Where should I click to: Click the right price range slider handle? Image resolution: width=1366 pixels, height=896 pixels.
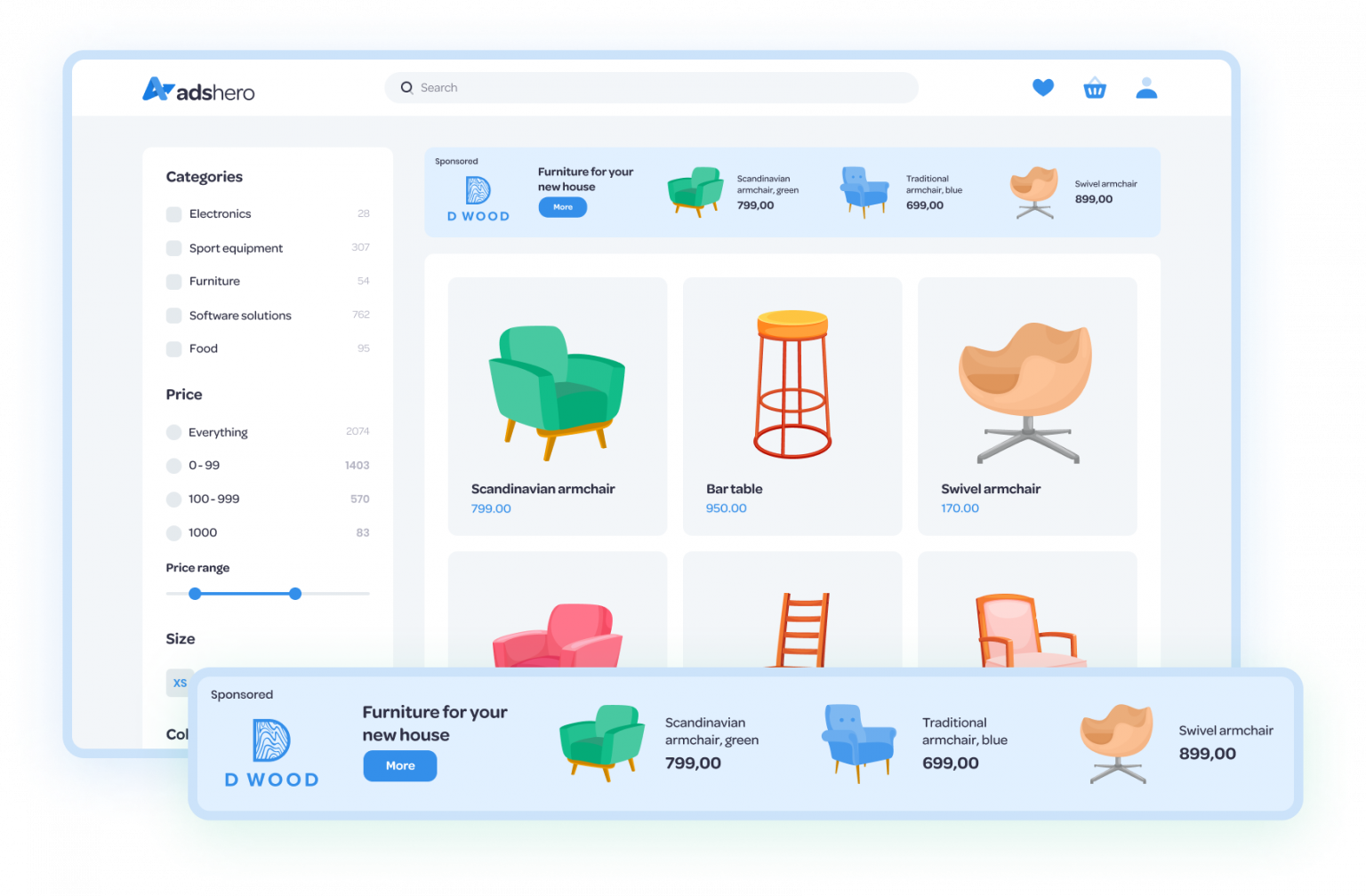(295, 594)
